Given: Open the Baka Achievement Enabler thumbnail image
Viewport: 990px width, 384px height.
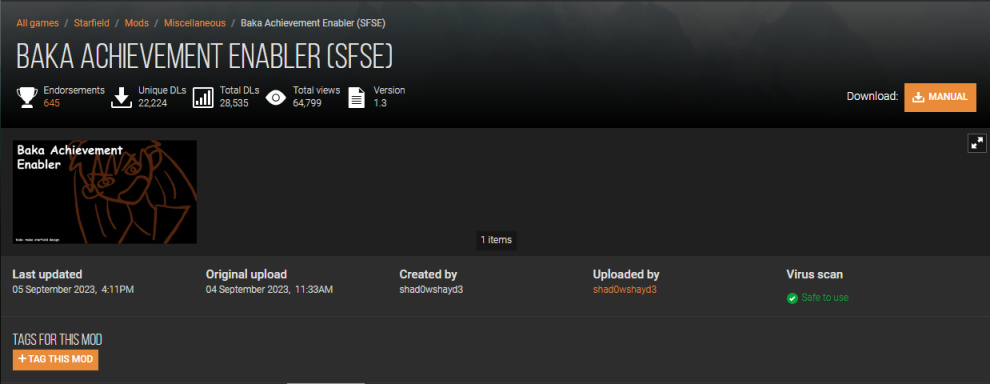Looking at the screenshot, I should [105, 192].
